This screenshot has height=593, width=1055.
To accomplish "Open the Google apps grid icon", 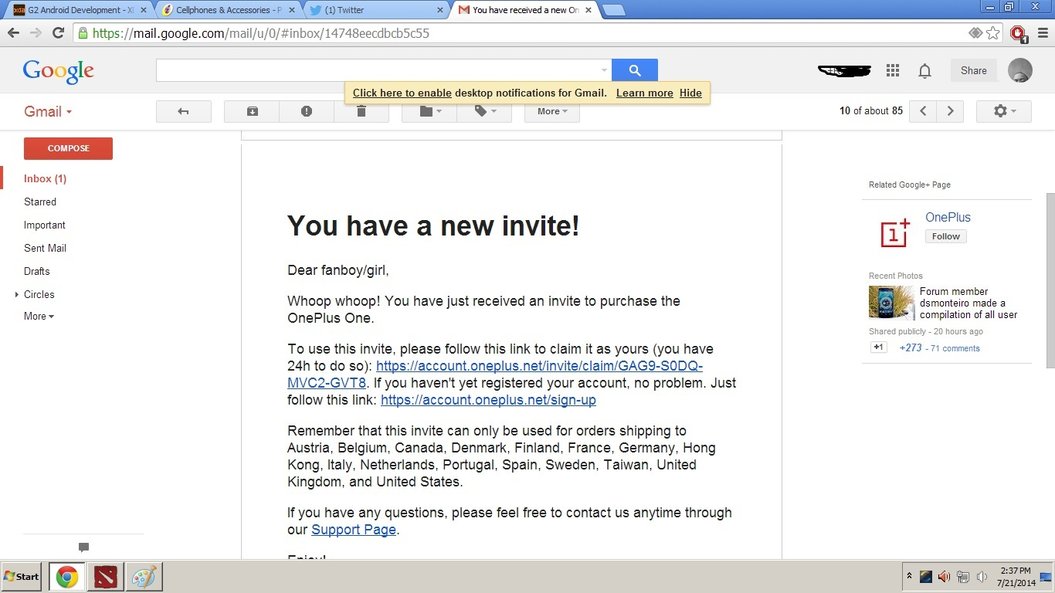I will click(893, 71).
